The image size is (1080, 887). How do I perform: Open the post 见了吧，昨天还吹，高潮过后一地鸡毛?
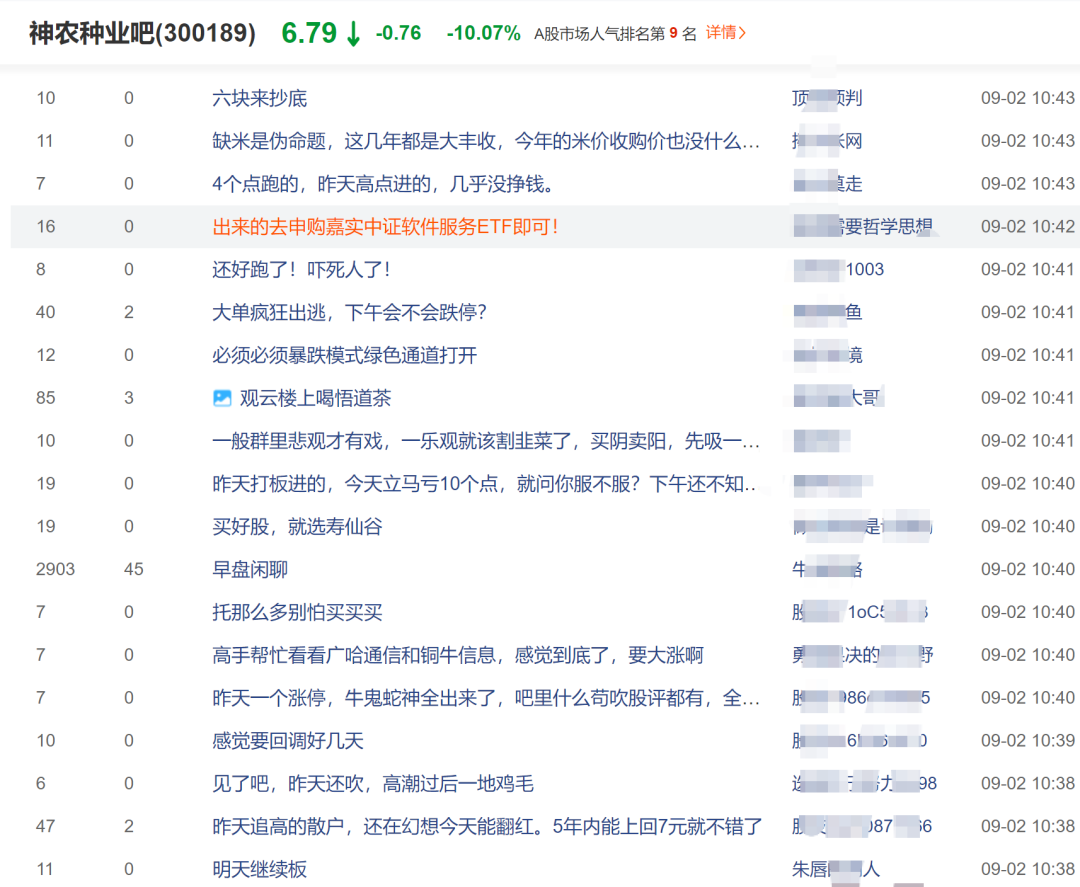(x=373, y=783)
